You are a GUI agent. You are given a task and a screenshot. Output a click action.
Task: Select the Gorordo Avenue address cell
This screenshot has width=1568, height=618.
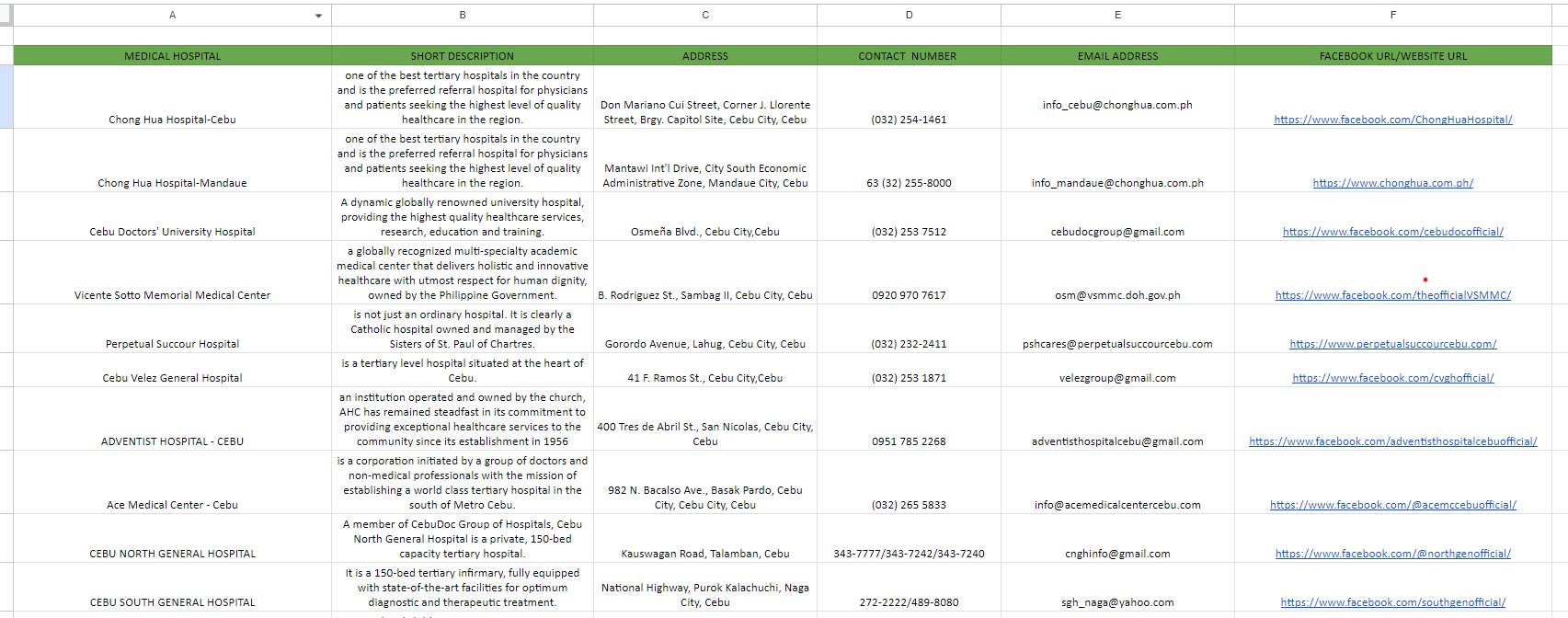point(705,329)
